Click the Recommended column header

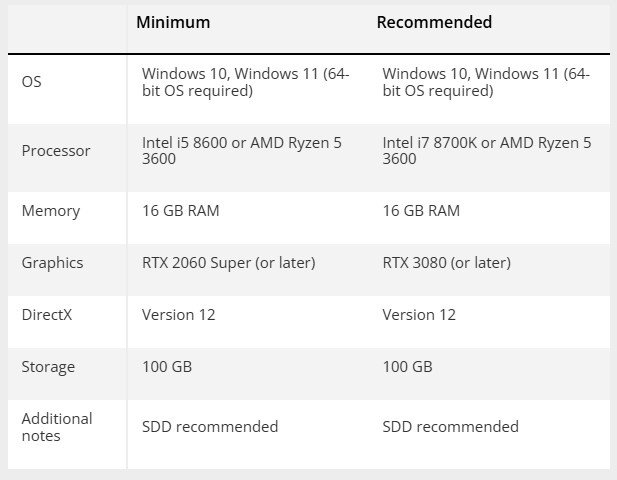(434, 22)
